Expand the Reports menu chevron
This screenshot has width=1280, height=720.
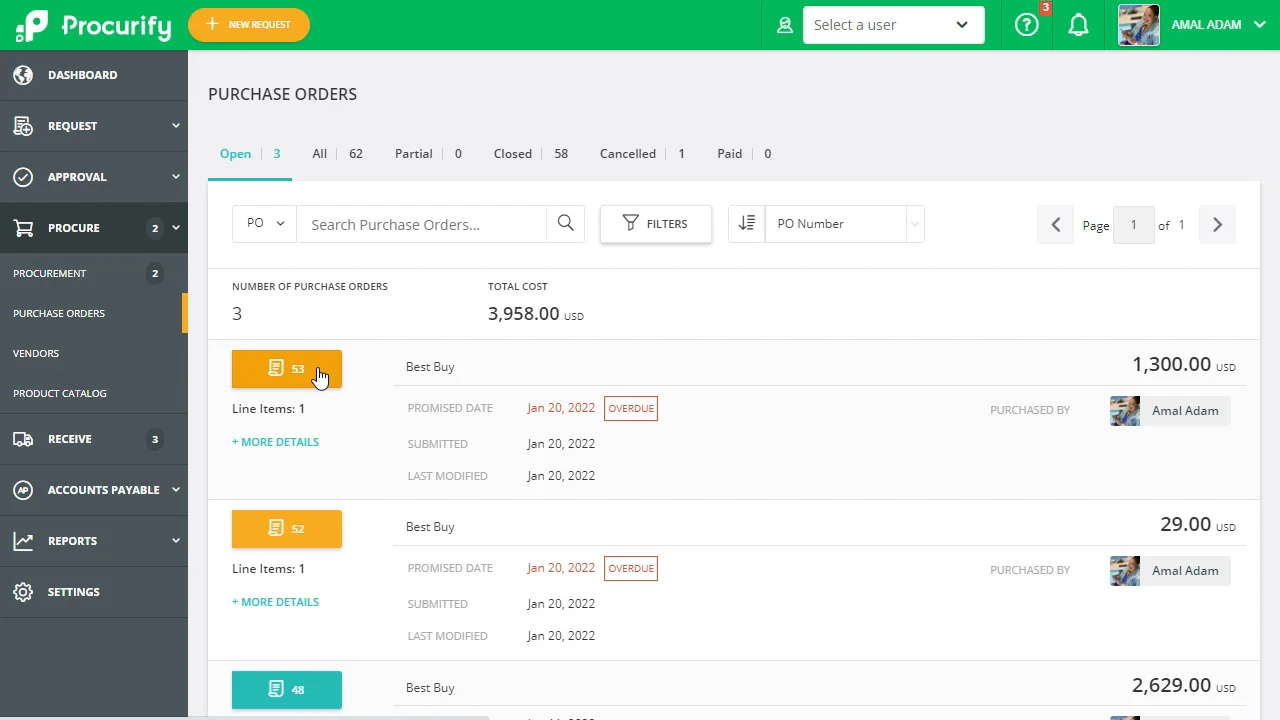tap(176, 541)
